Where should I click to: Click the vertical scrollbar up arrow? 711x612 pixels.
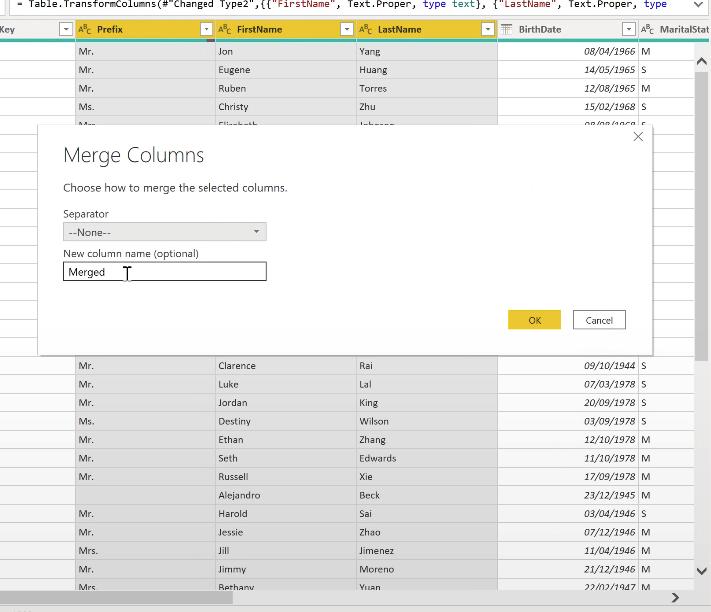coord(701,62)
